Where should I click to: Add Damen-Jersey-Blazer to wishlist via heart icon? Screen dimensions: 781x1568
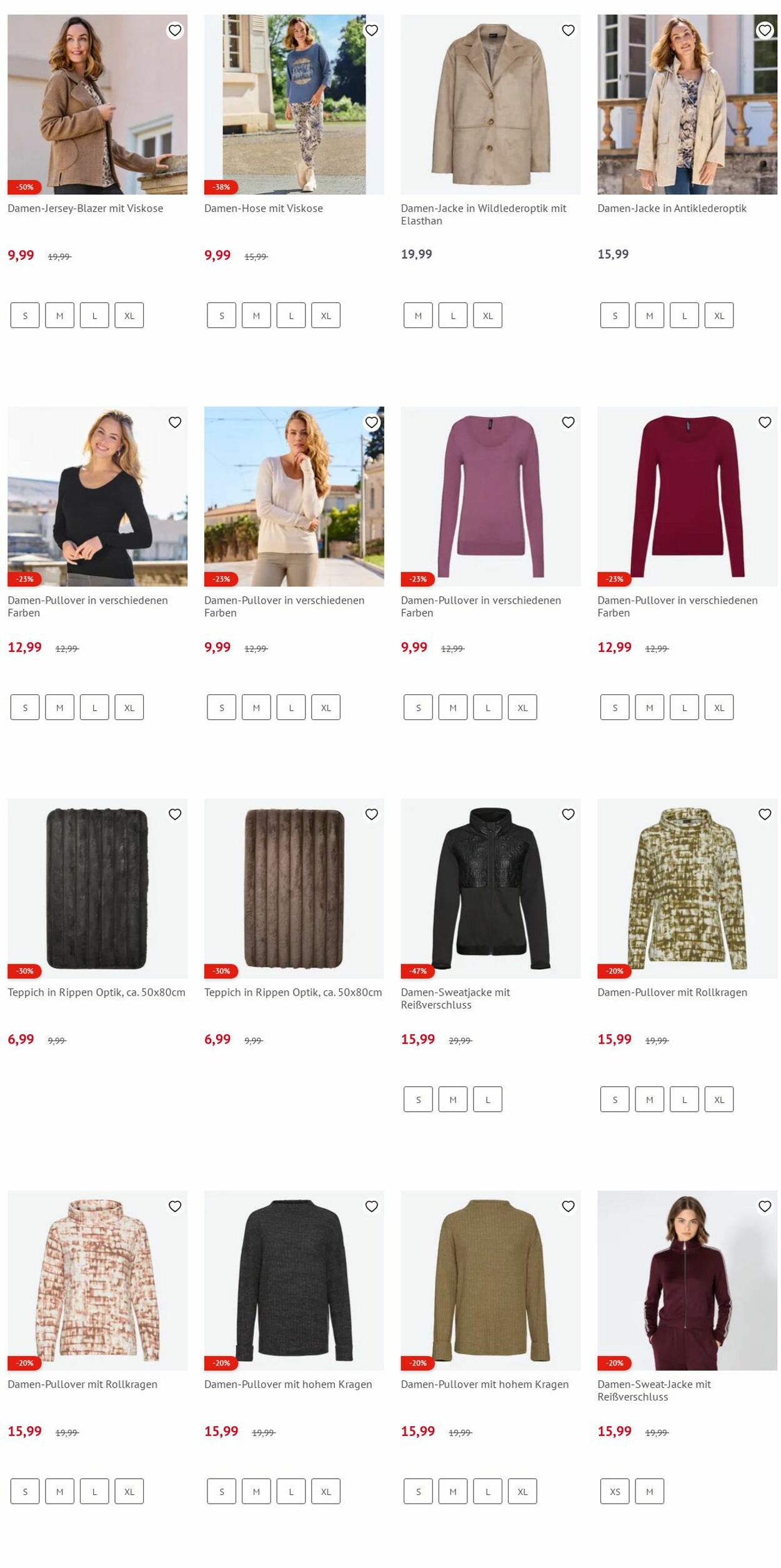[x=175, y=30]
